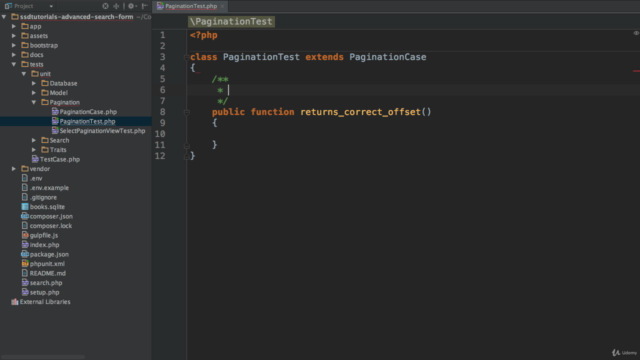640x360 pixels.
Task: Open .env file in tree
Action: pos(36,178)
